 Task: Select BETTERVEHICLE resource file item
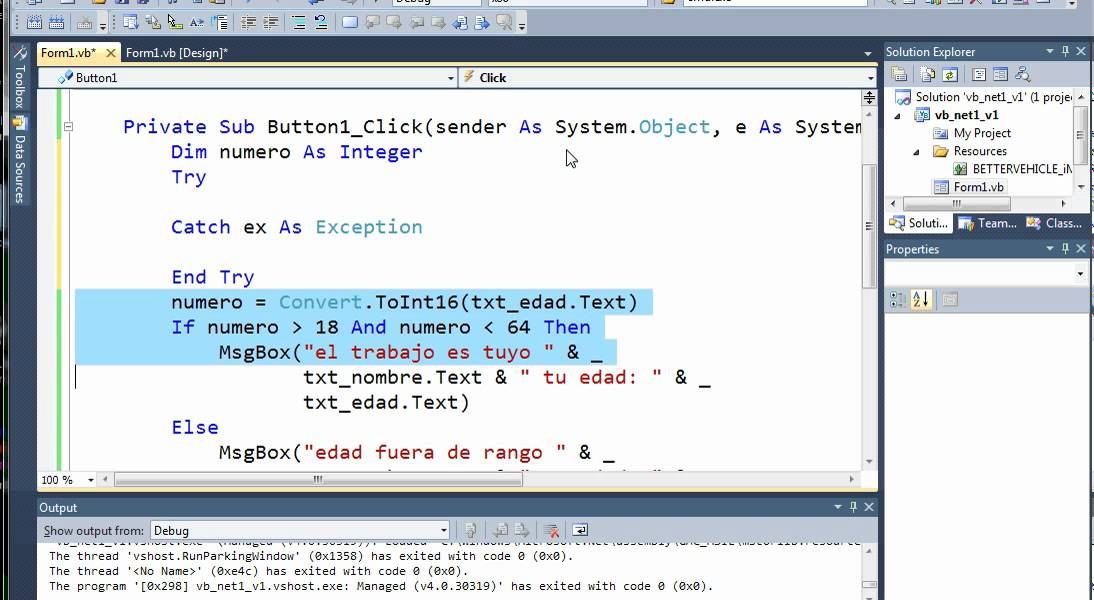1012,170
